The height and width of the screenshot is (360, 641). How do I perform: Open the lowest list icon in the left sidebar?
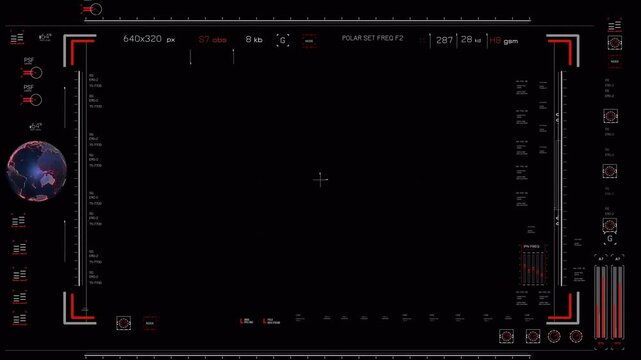point(19,319)
